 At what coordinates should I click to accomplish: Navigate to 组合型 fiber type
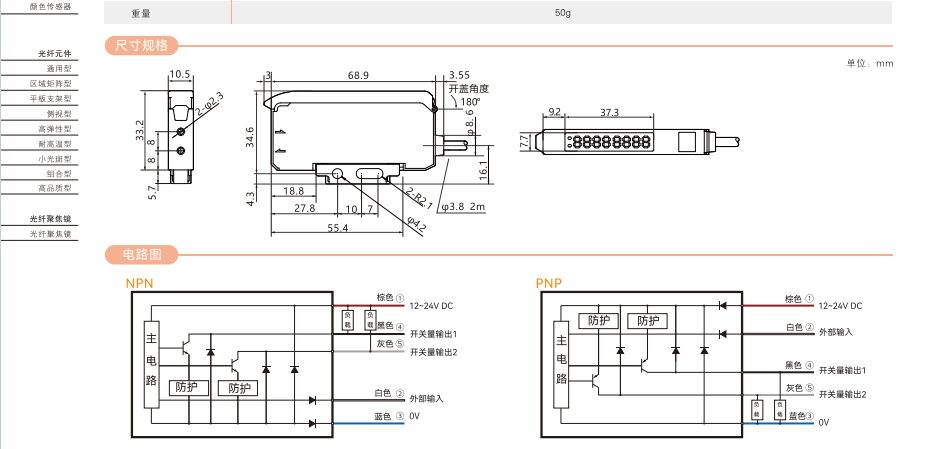click(x=60, y=173)
